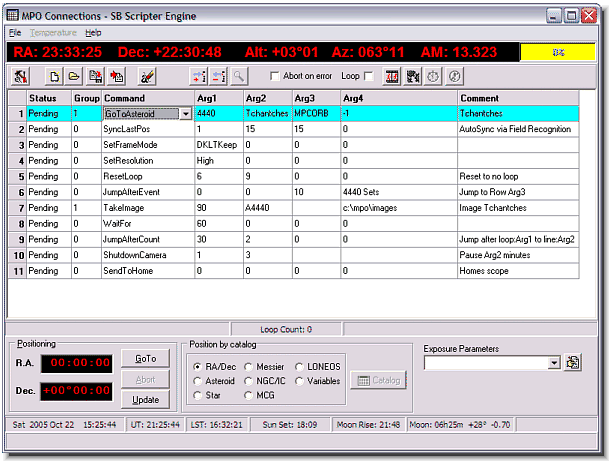Open the File menu
Viewport: 611px width, 462px height.
pyautogui.click(x=15, y=33)
